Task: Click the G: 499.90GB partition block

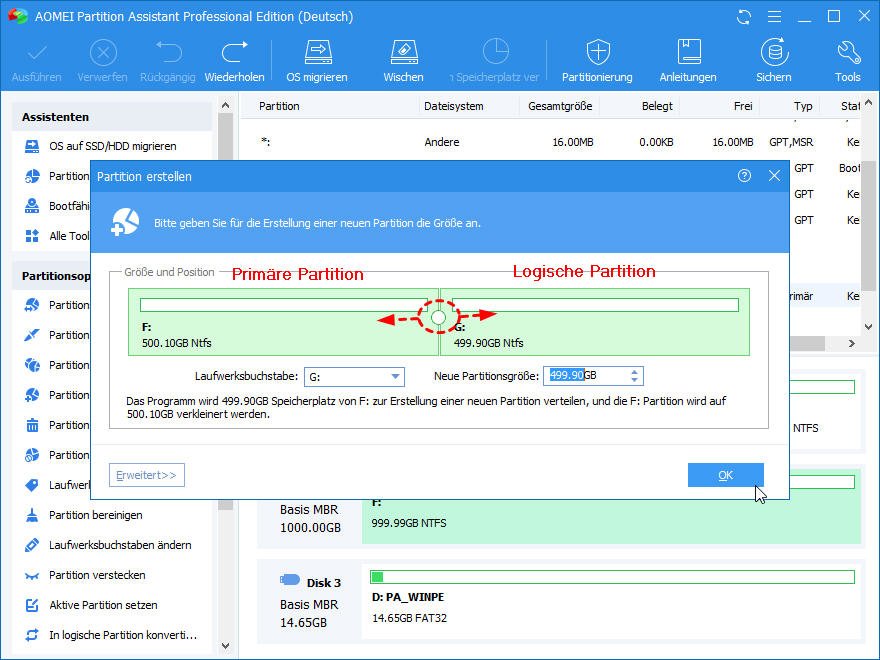Action: [x=595, y=322]
